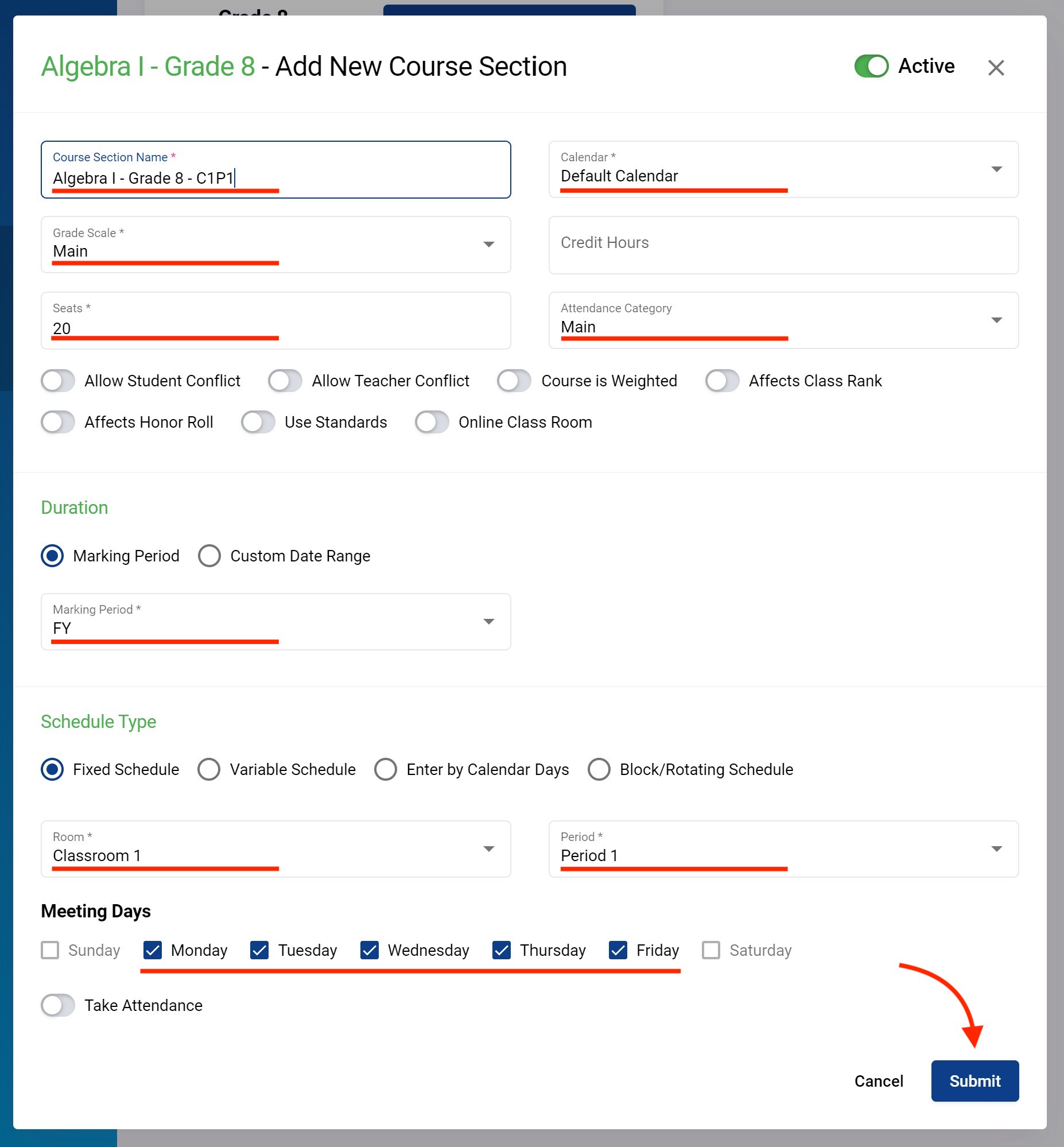Click the Credit Hours input field

[x=783, y=245]
